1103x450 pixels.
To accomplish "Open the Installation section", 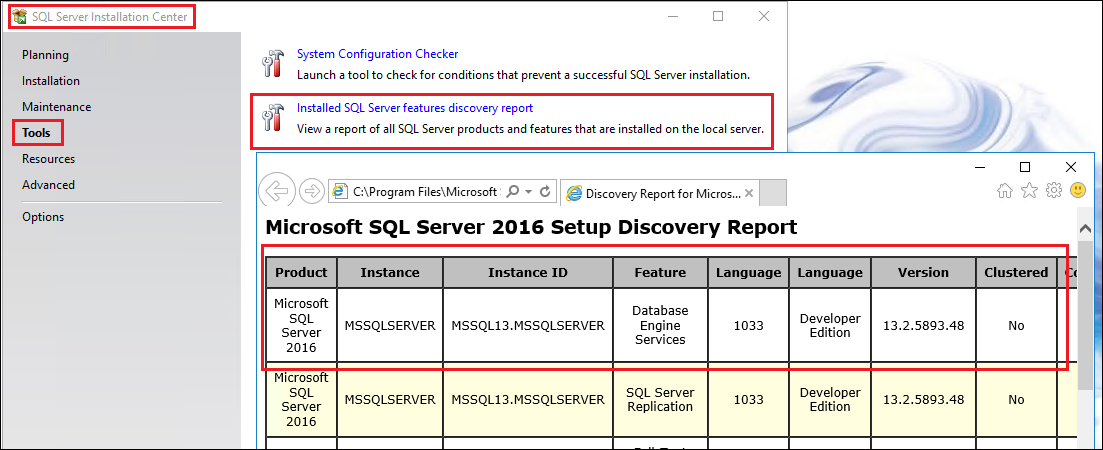I will click(x=51, y=81).
